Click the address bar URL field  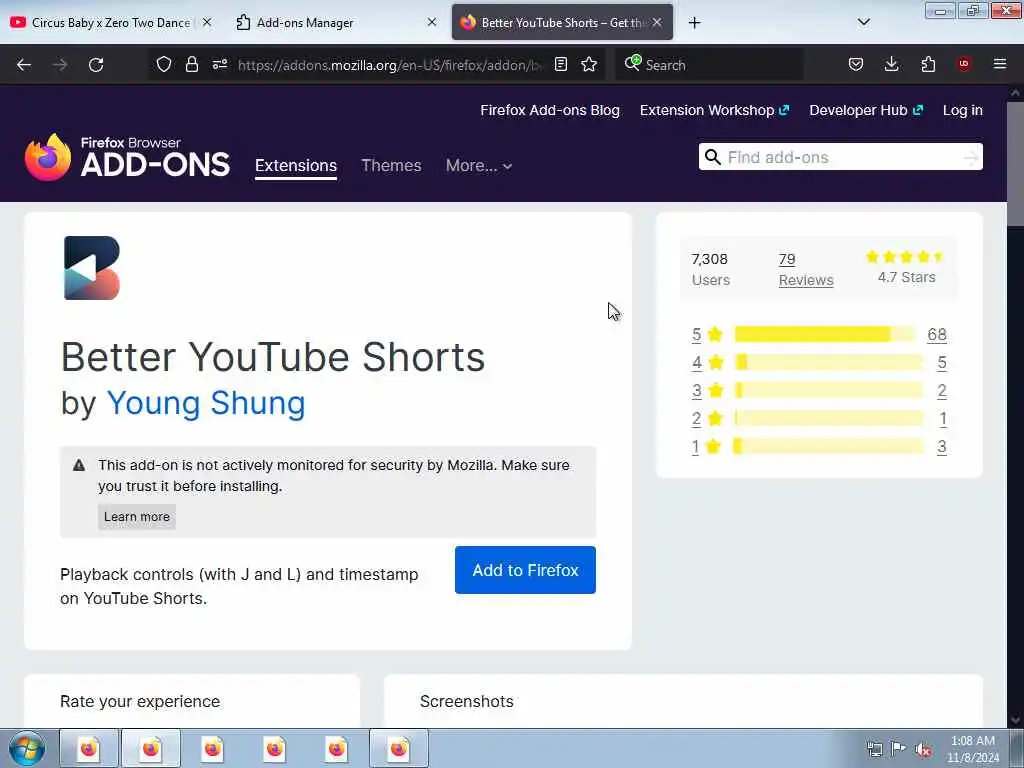point(390,65)
